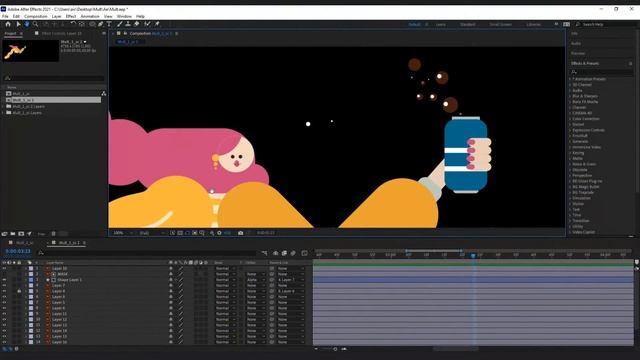Open the viewer magnification 100% dropdown

123,233
